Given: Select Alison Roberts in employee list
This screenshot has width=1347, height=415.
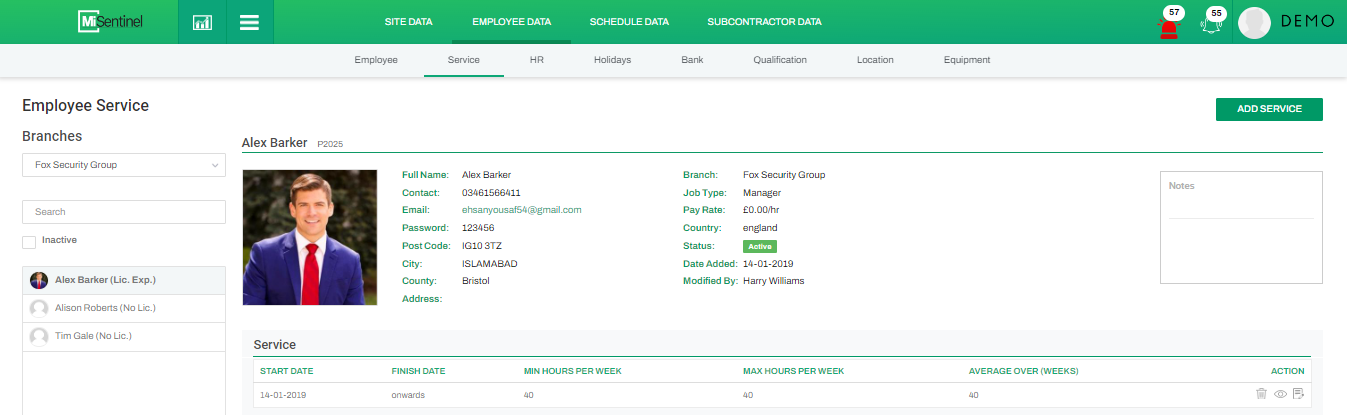Looking at the screenshot, I should (x=105, y=308).
